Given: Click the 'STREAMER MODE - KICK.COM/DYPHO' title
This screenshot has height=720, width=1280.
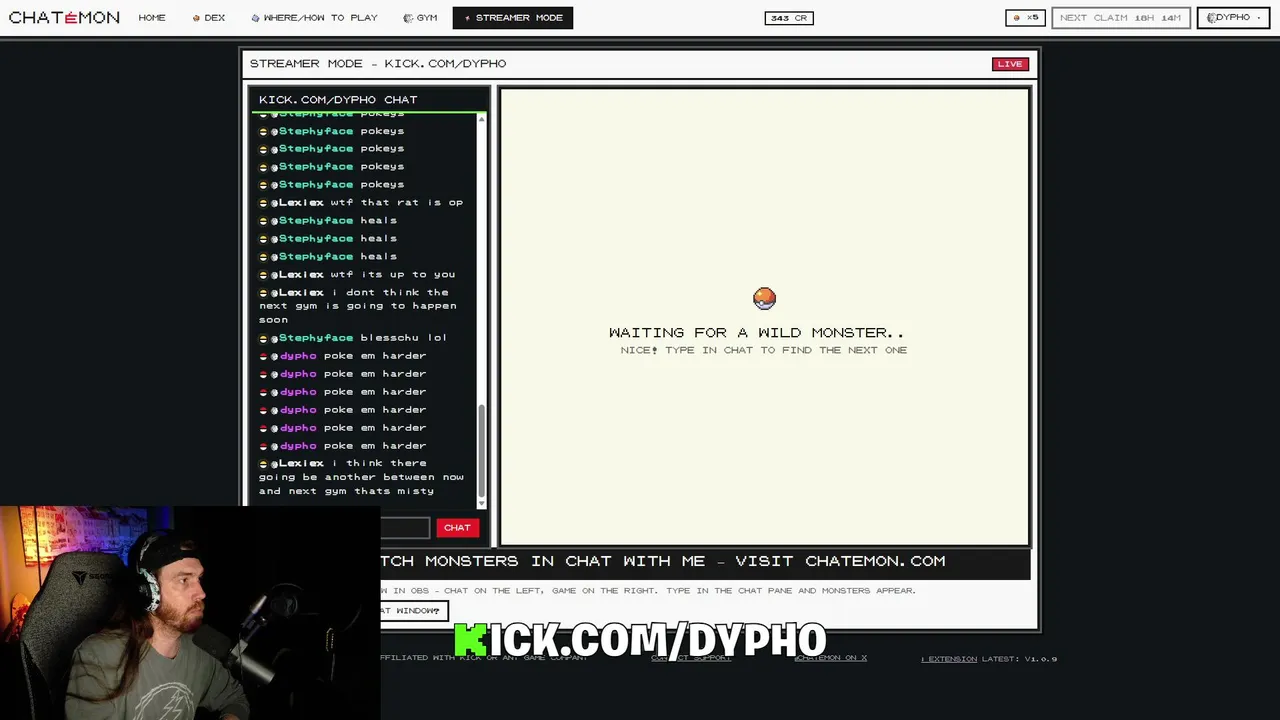Looking at the screenshot, I should click(378, 63).
